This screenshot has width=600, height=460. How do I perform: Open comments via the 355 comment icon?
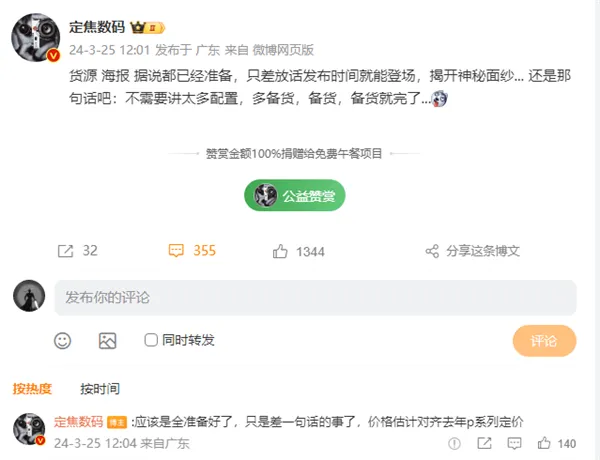[x=176, y=251]
